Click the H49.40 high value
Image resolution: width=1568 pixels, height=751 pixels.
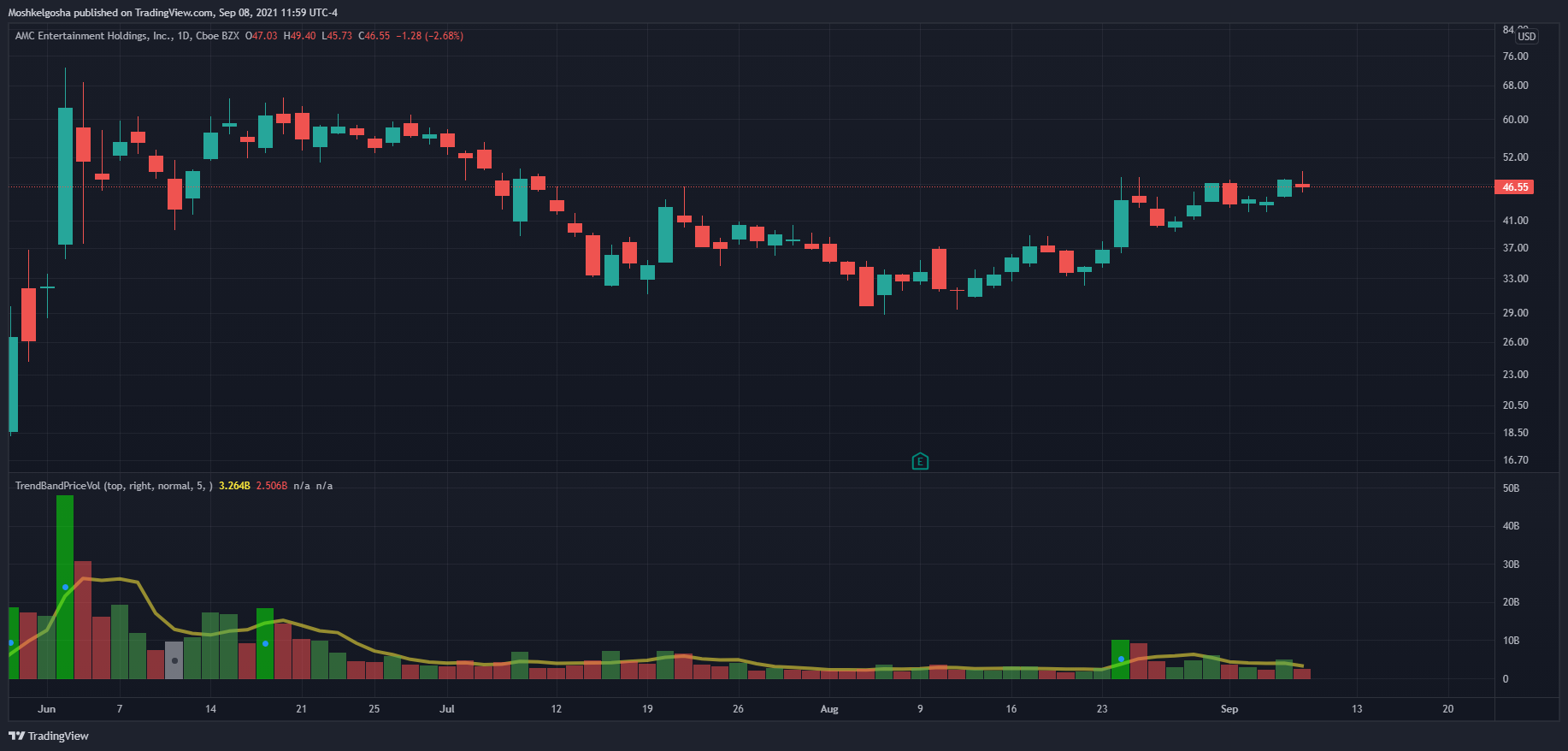[300, 36]
